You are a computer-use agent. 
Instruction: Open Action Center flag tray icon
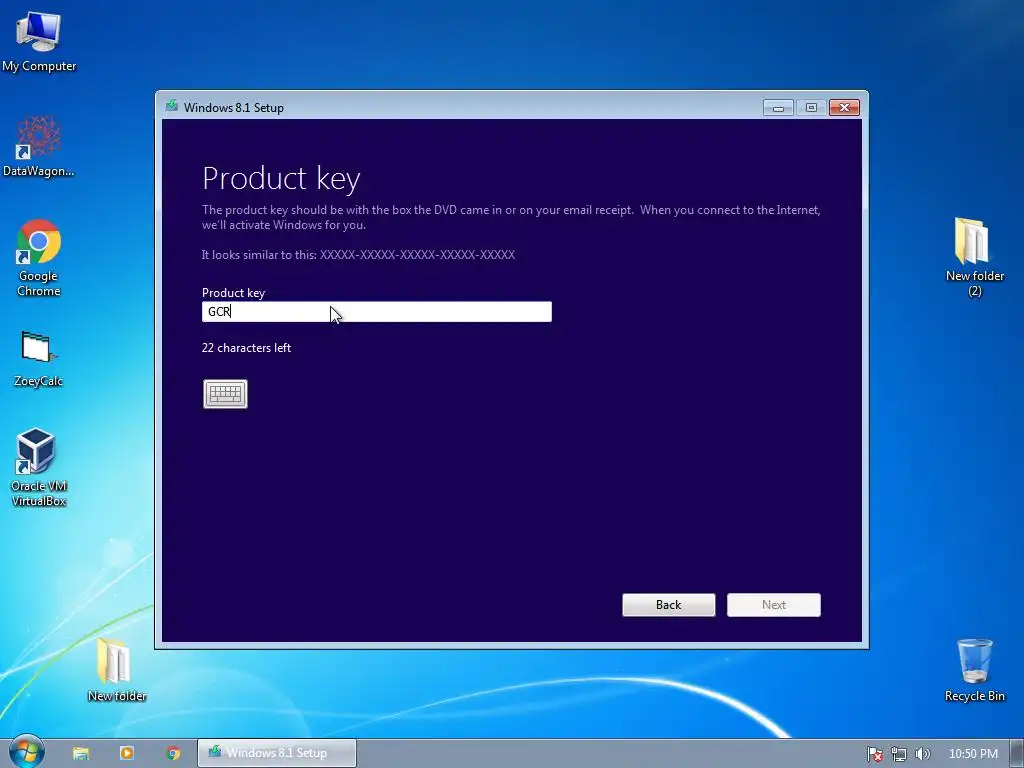(x=874, y=754)
